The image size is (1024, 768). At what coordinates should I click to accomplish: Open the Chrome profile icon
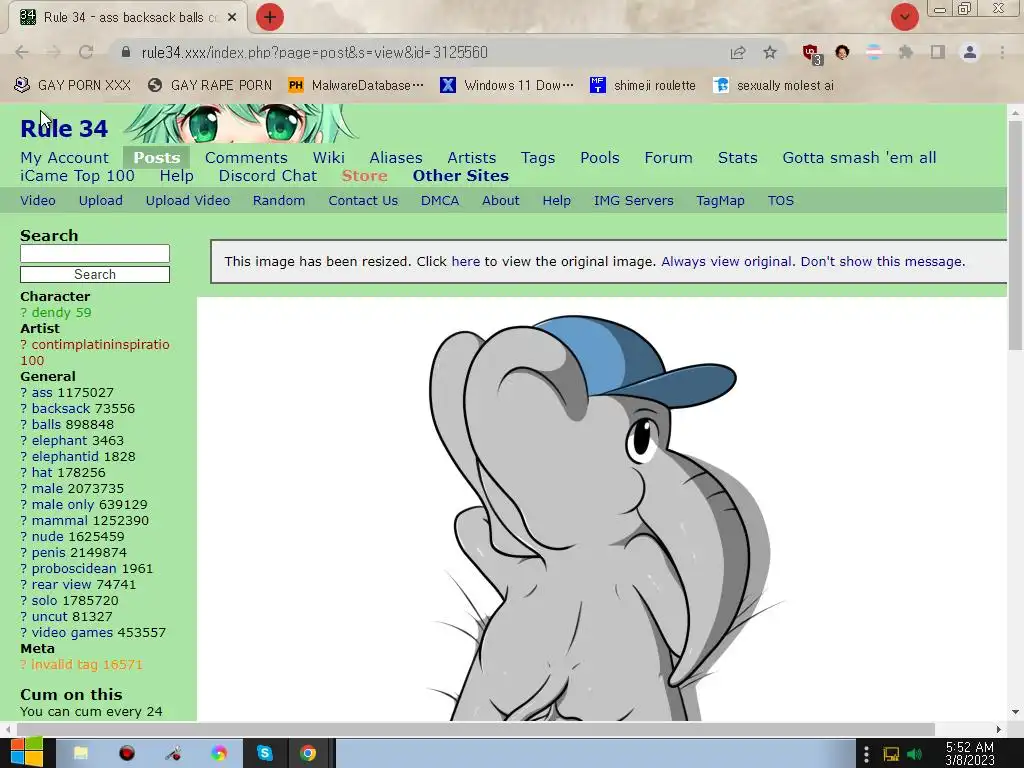(970, 52)
